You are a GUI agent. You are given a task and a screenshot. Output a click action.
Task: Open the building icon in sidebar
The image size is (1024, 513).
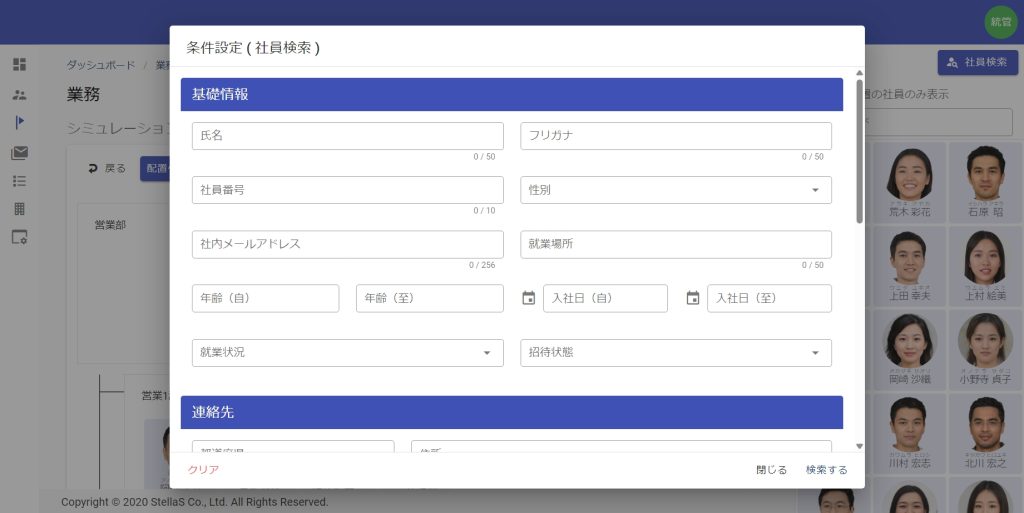[19, 209]
